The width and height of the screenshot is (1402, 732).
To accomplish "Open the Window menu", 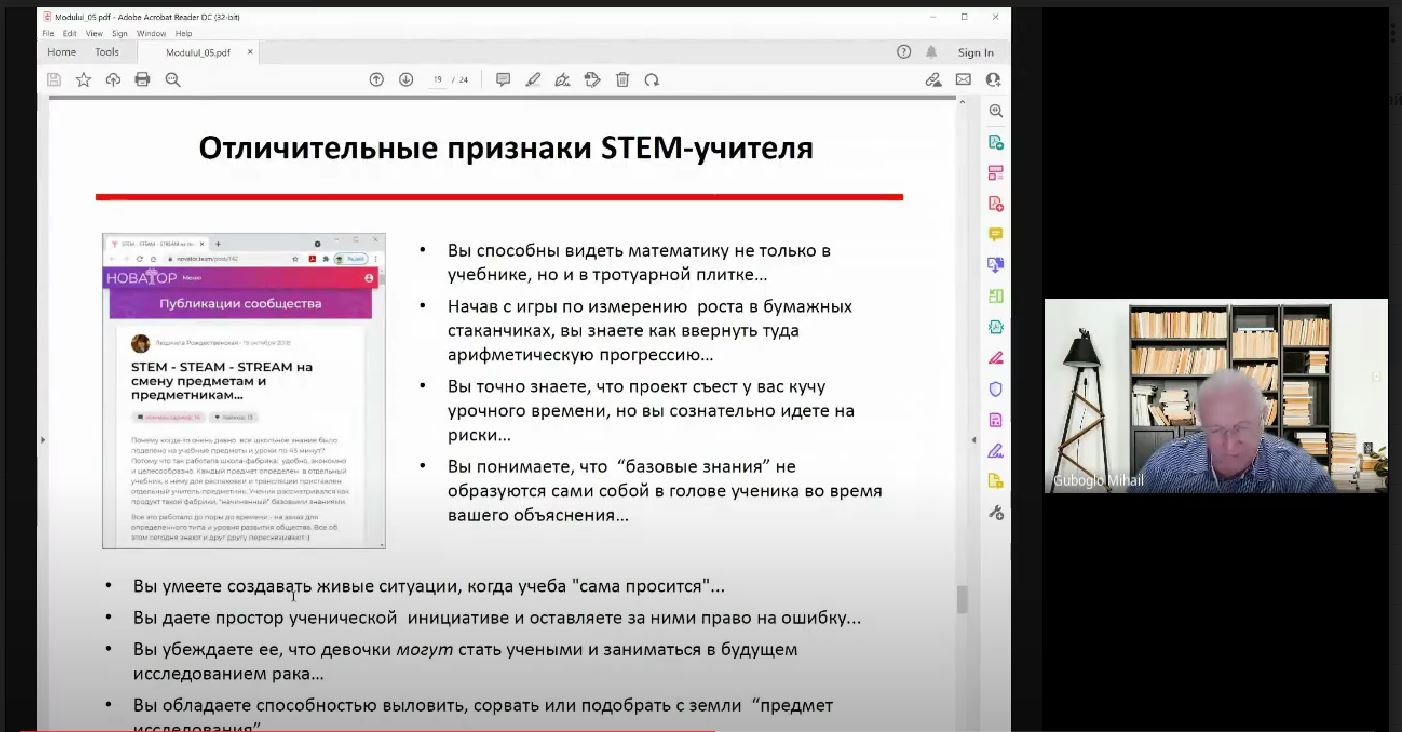I will pos(151,33).
